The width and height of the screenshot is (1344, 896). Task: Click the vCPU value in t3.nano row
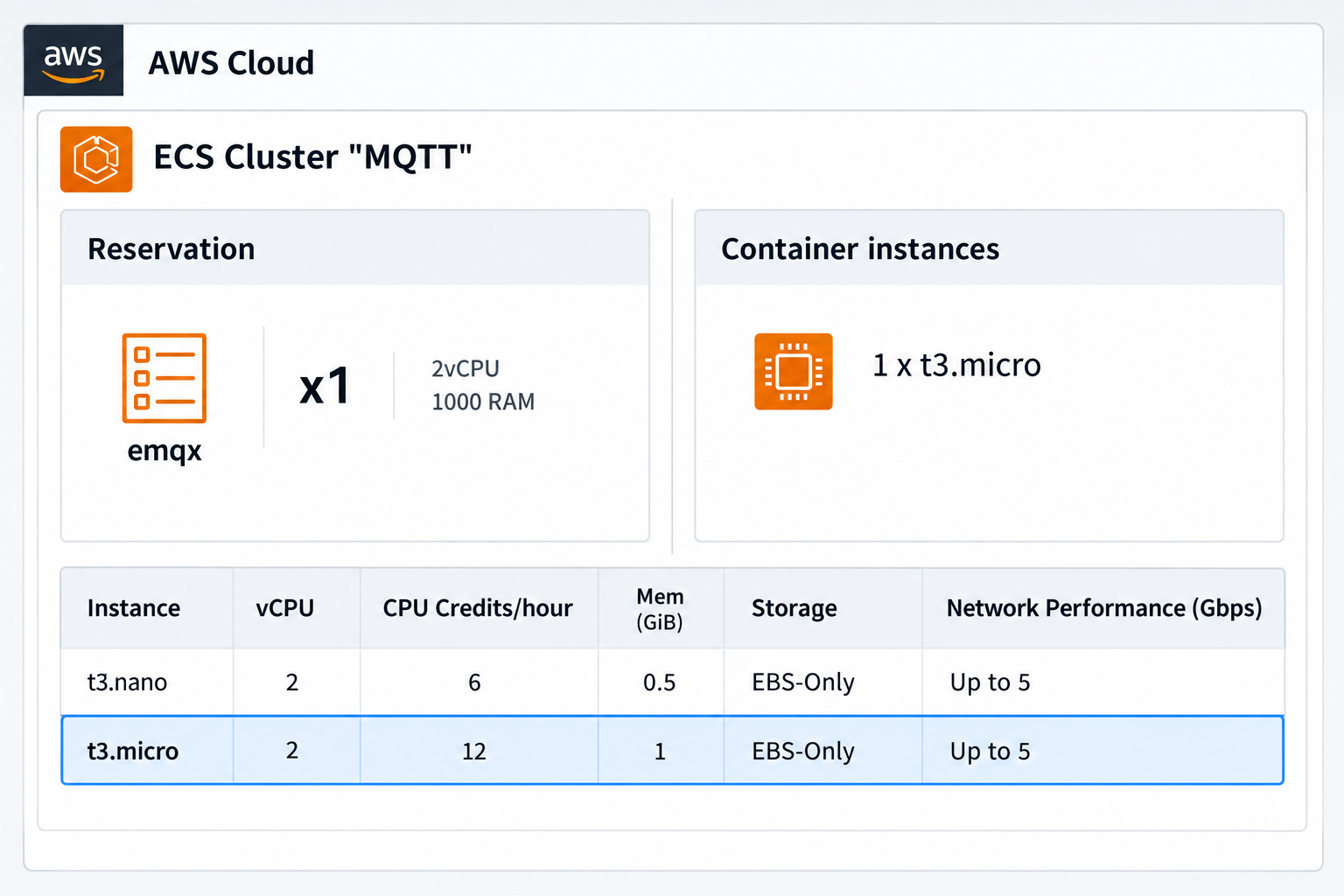click(x=292, y=682)
